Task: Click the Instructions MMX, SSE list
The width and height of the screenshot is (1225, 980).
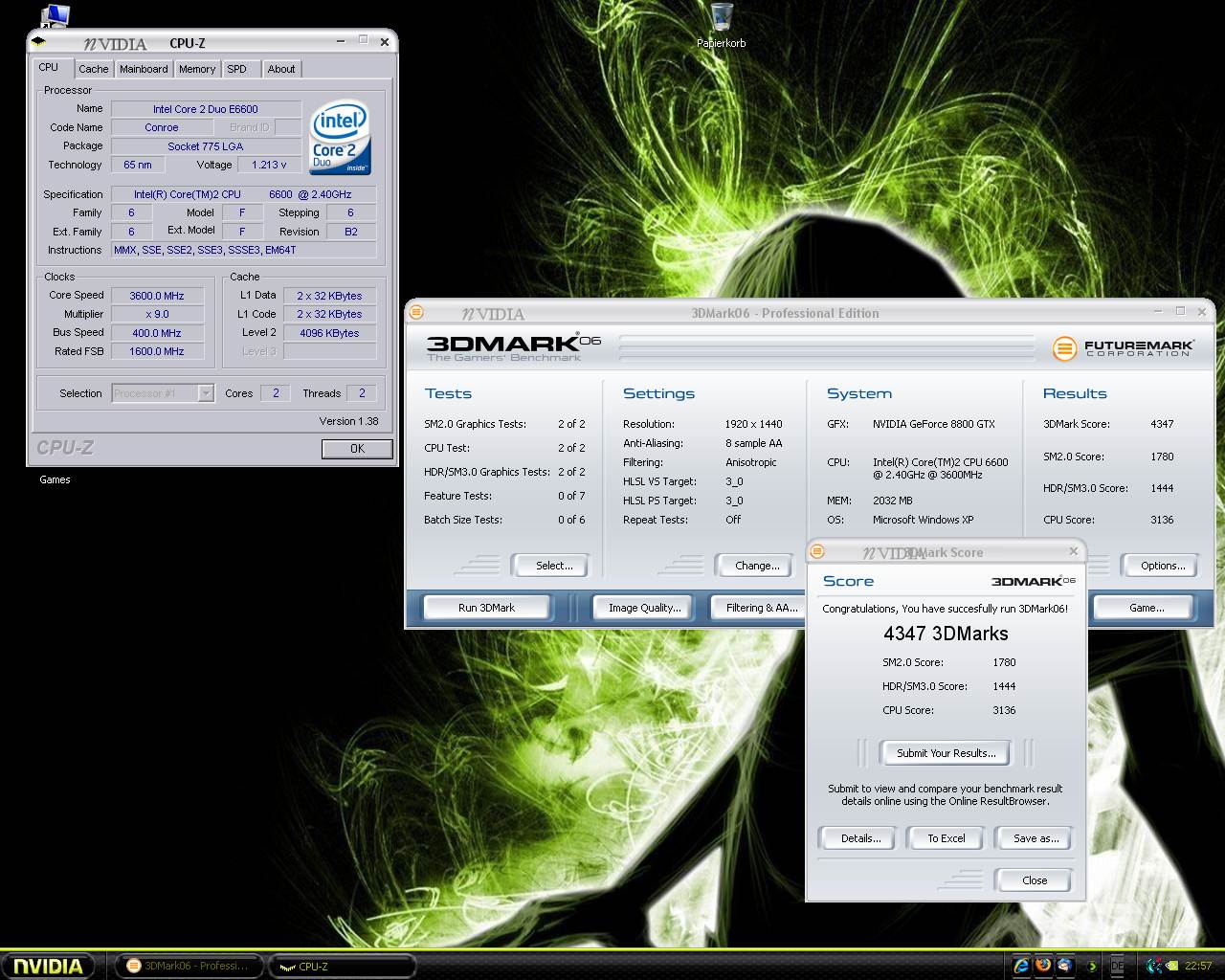Action: click(244, 250)
